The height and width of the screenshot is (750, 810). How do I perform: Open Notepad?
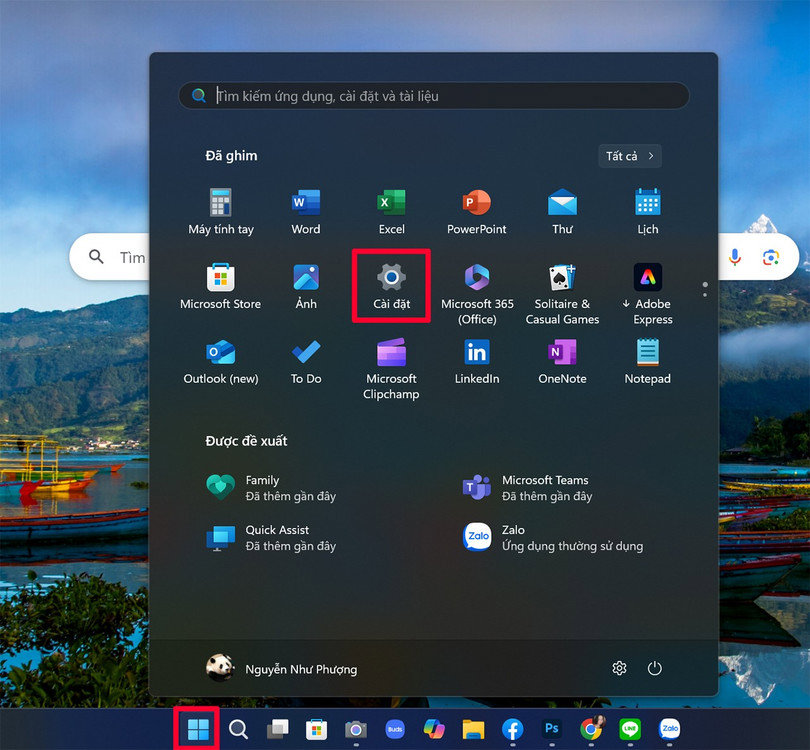coord(646,355)
